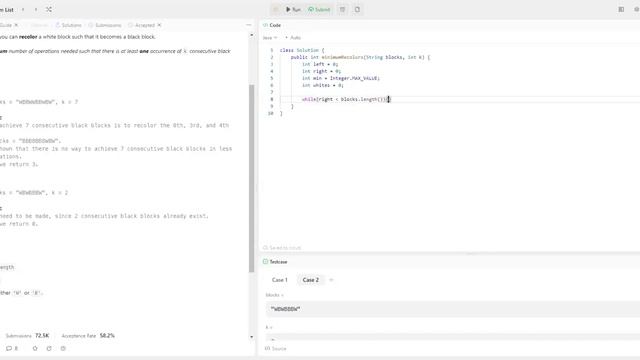Image resolution: width=640 pixels, height=360 pixels.
Task: Open the debugger icon left of Run
Action: 276,9
